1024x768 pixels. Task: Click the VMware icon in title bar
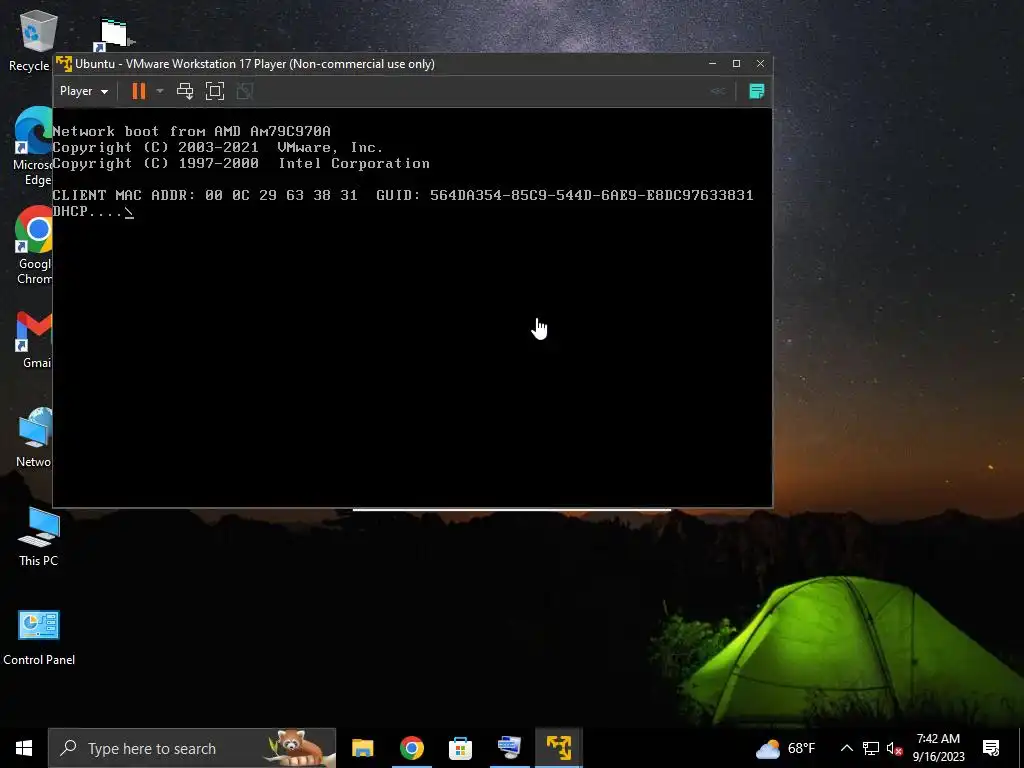[63, 64]
